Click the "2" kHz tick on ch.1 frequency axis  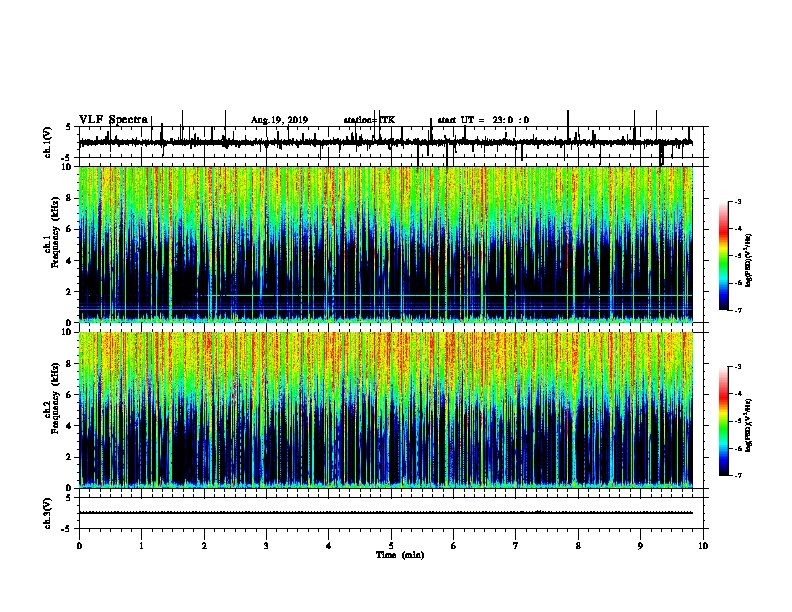70,291
